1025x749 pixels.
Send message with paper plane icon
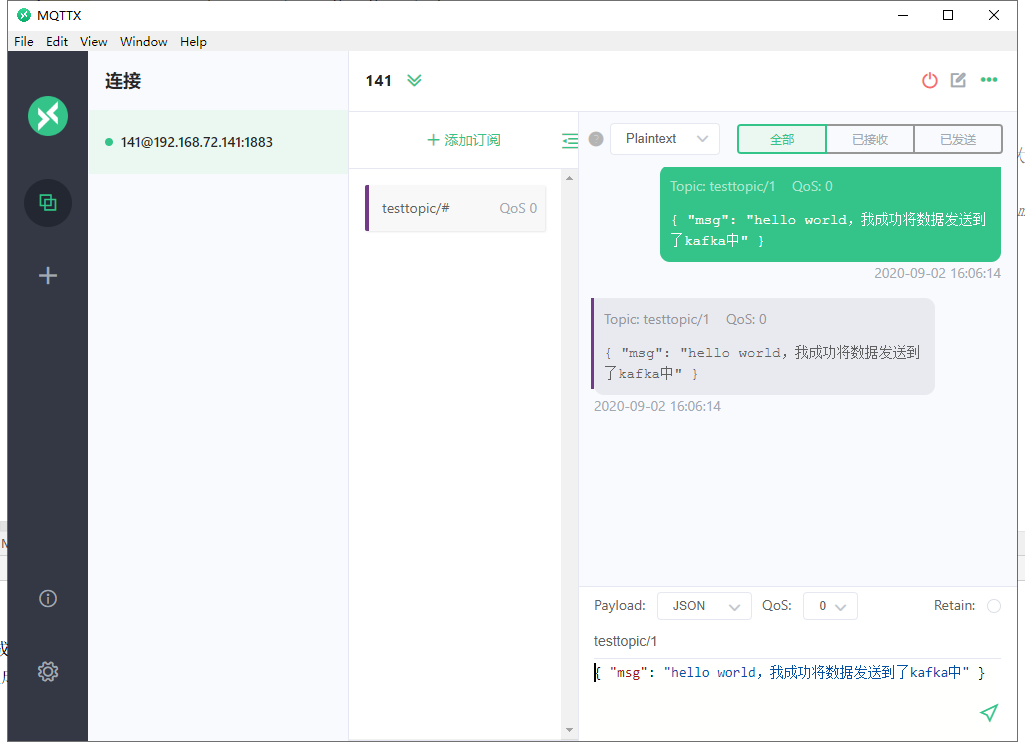[x=990, y=712]
